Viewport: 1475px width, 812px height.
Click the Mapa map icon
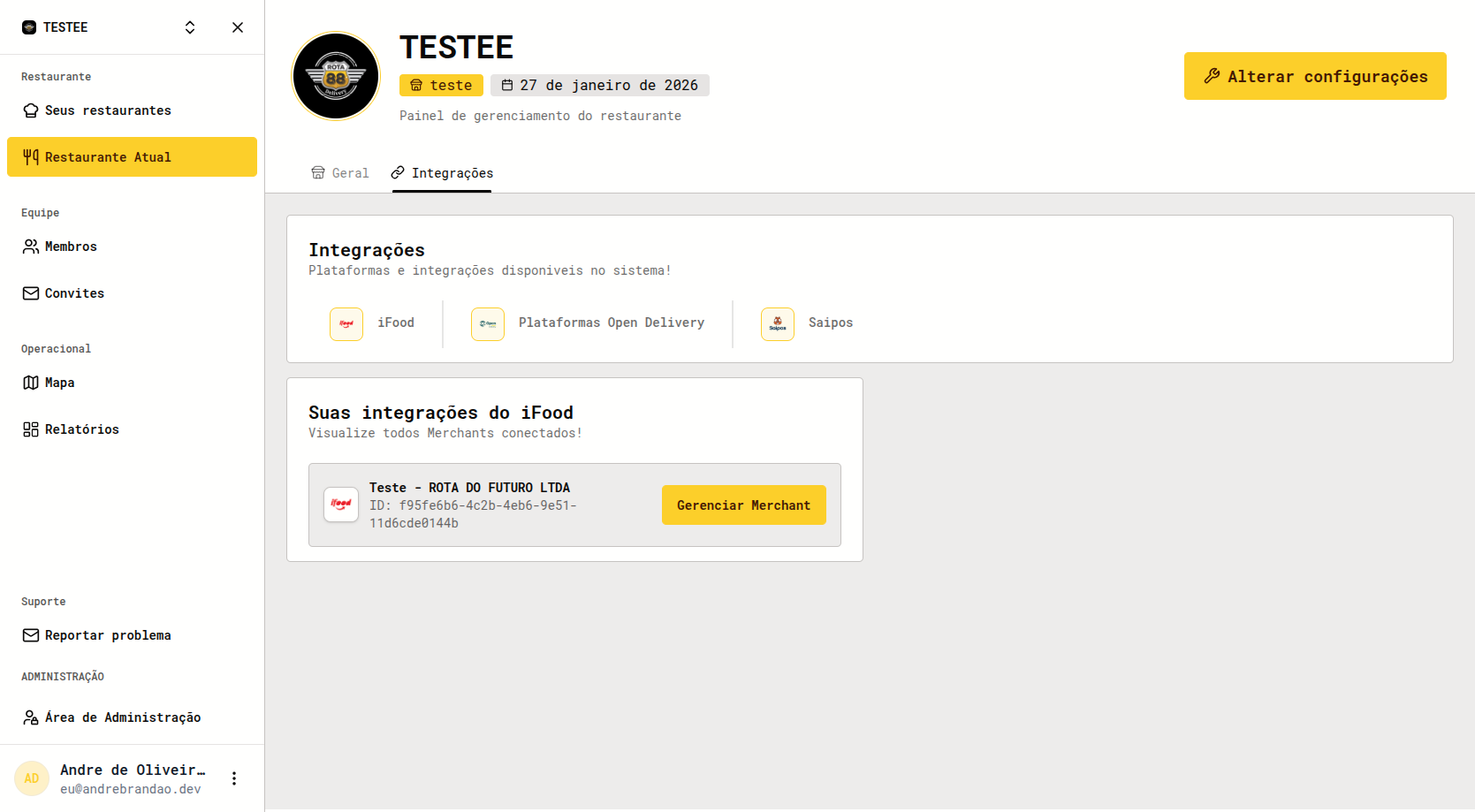tap(31, 383)
